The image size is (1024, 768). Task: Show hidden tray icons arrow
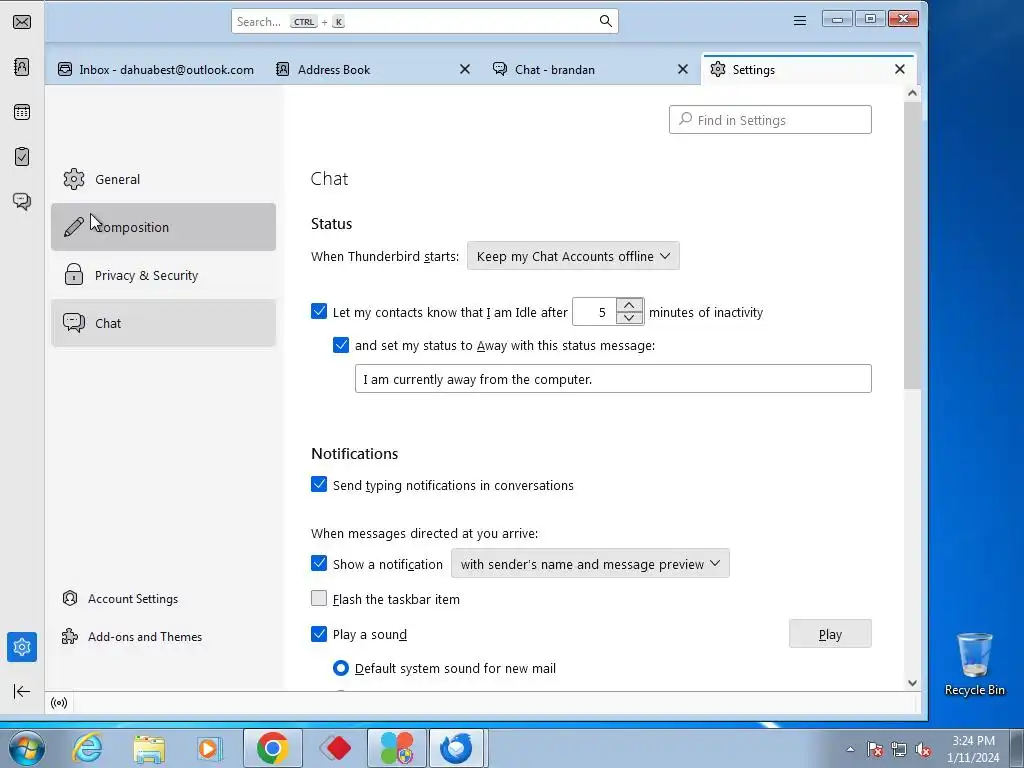(x=850, y=749)
